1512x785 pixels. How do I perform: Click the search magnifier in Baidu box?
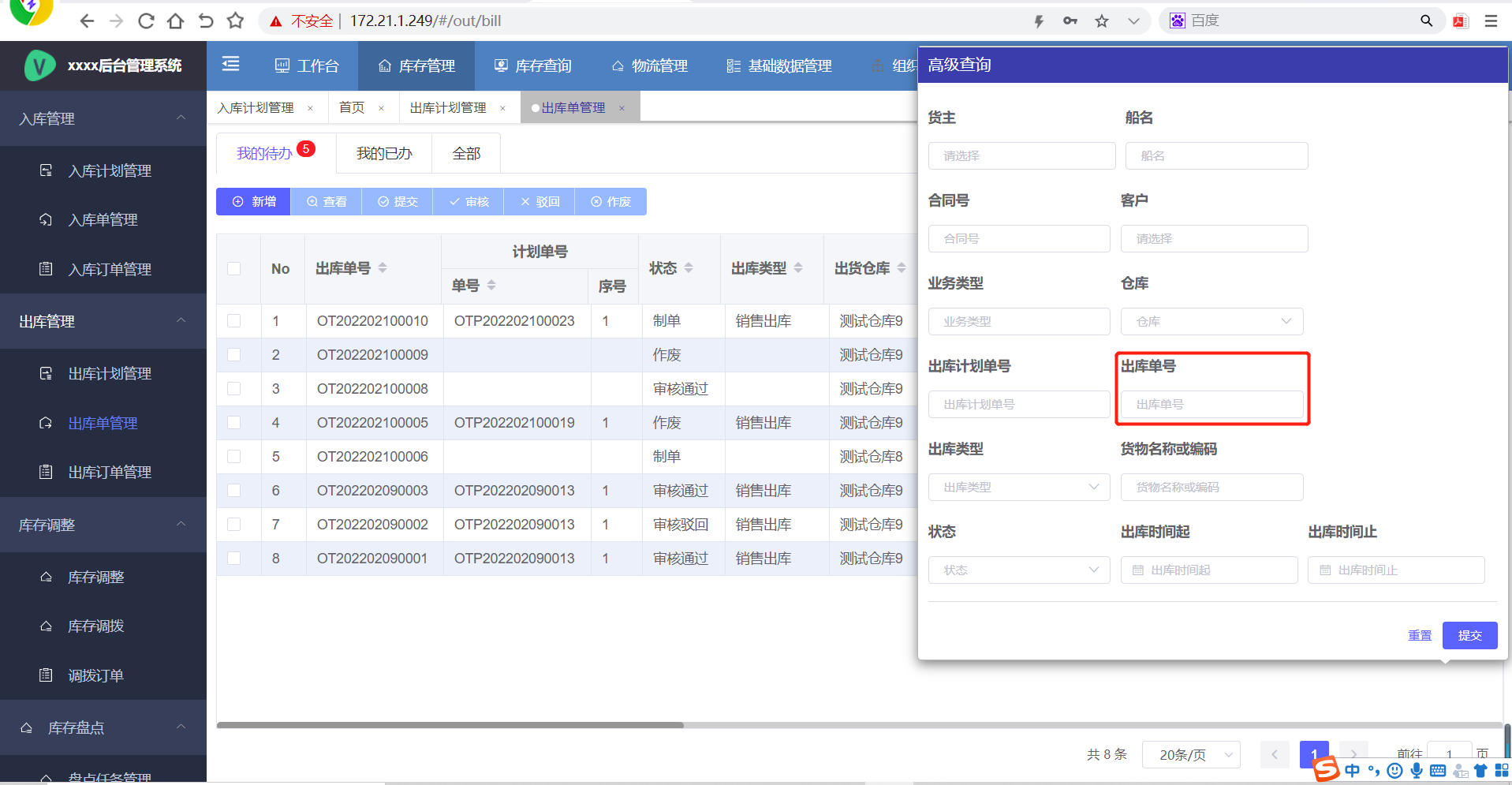pos(1426,21)
